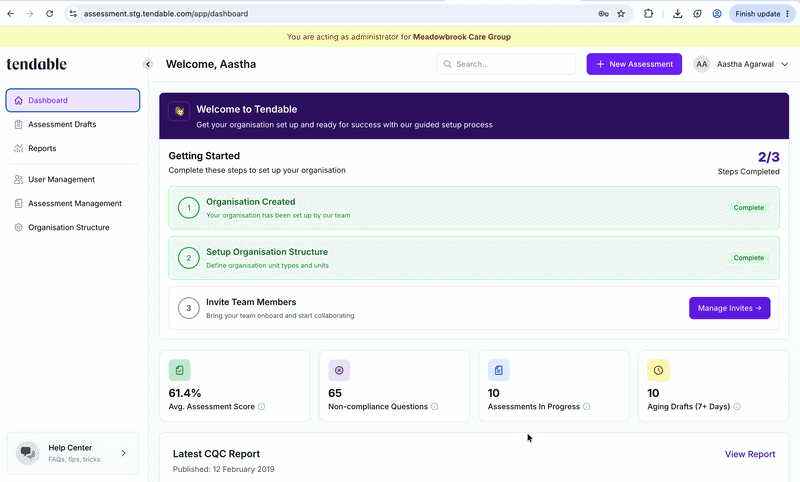
Task: Click Published: 12 February 2019 text
Action: click(223, 469)
